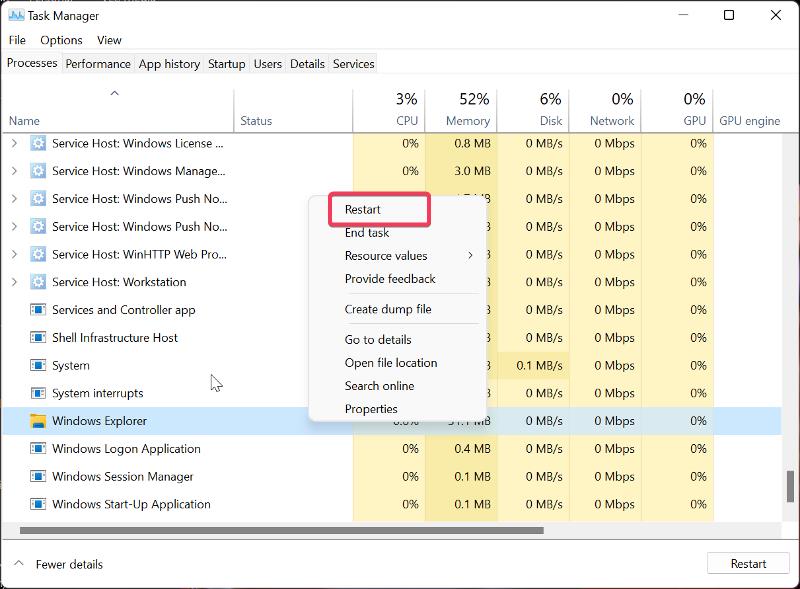Sort by the GPU column header

click(x=677, y=110)
